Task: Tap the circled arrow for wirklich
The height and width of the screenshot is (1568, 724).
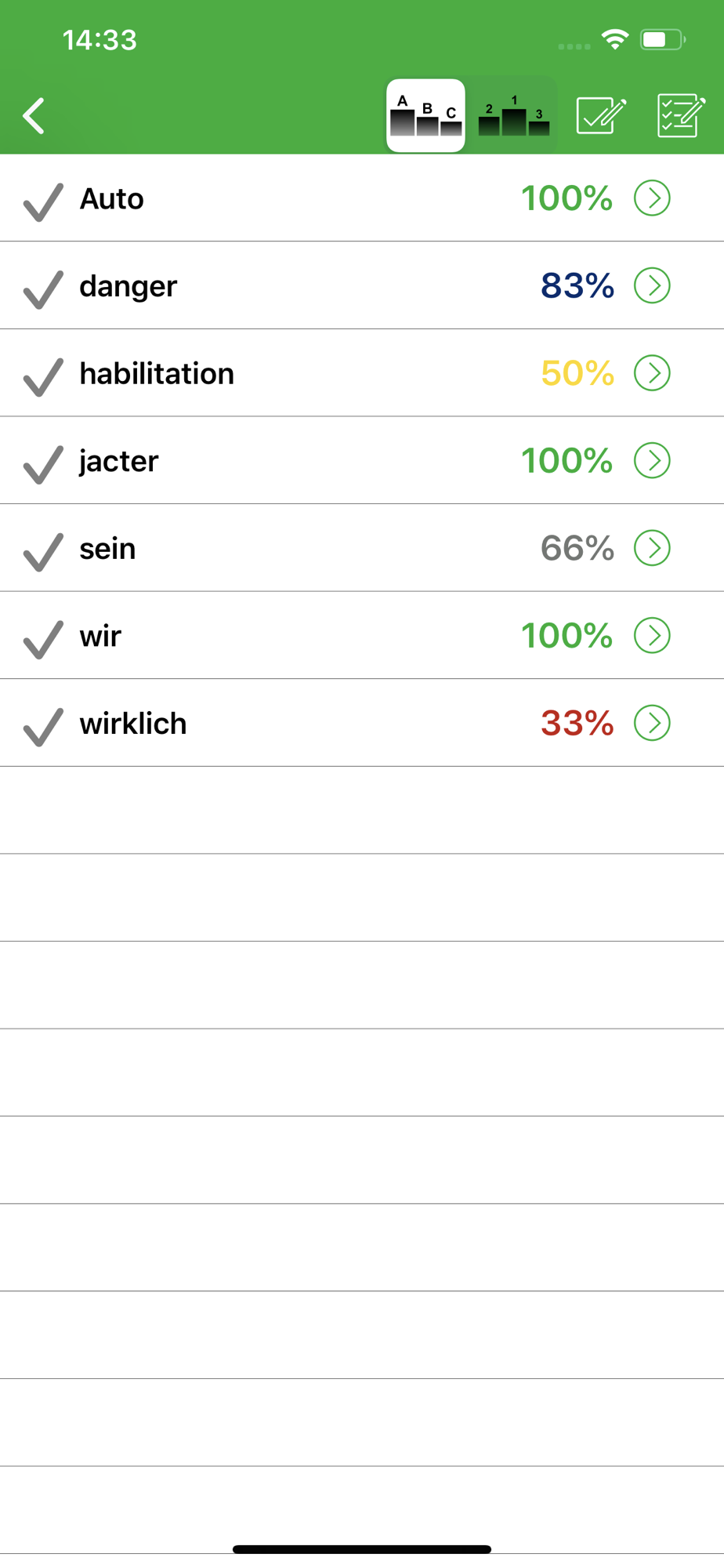Action: [652, 722]
